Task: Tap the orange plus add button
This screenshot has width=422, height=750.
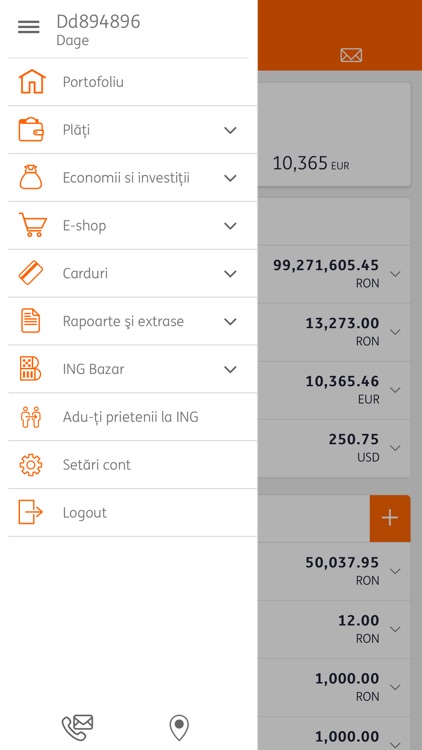Action: click(390, 518)
